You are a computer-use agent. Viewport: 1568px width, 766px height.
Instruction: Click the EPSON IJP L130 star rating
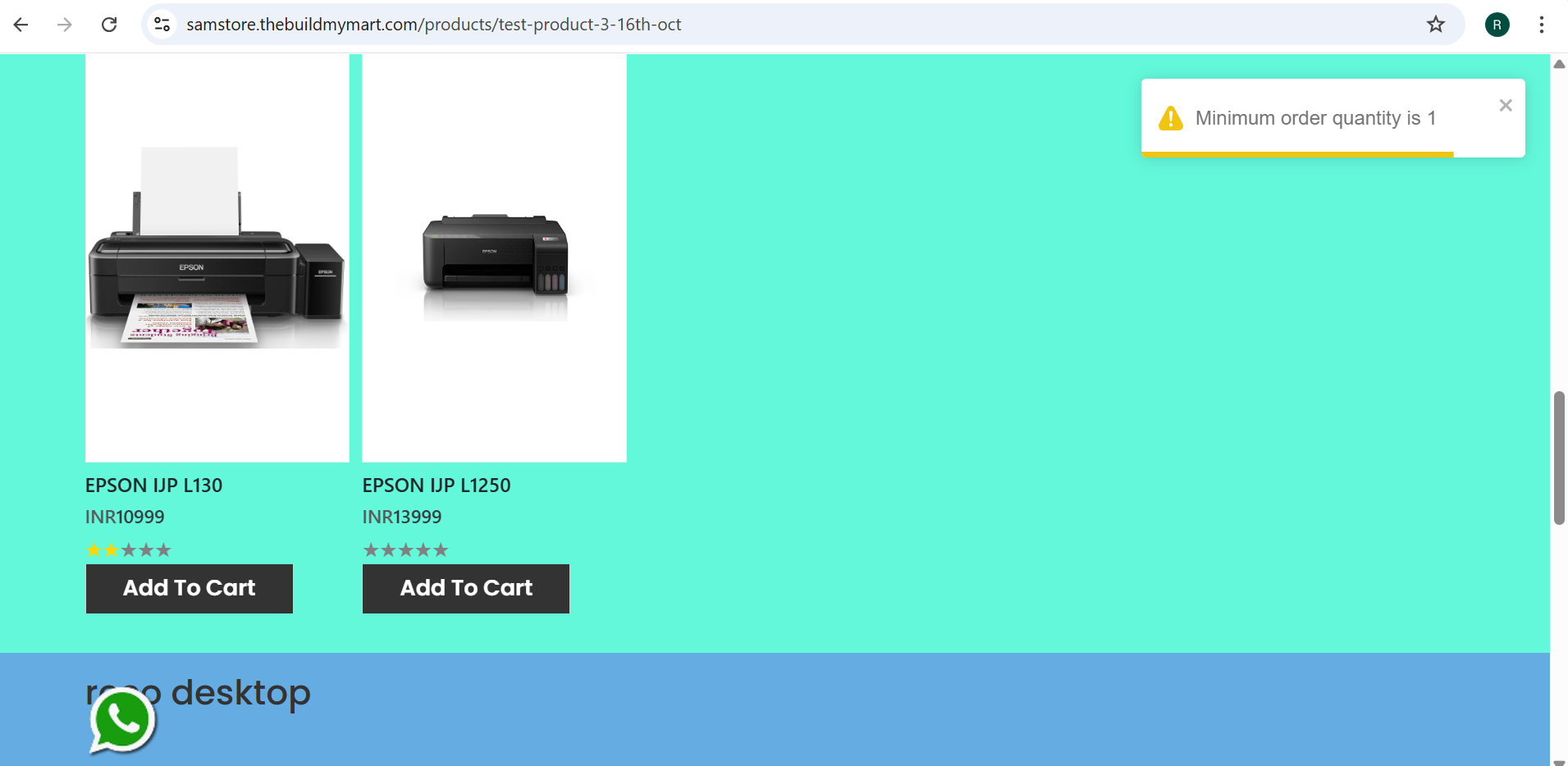tap(129, 550)
